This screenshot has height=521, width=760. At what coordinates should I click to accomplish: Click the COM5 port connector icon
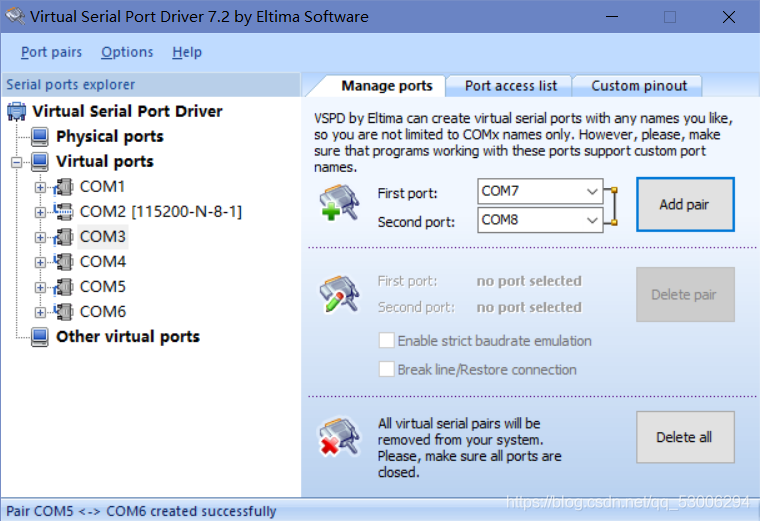(x=63, y=287)
